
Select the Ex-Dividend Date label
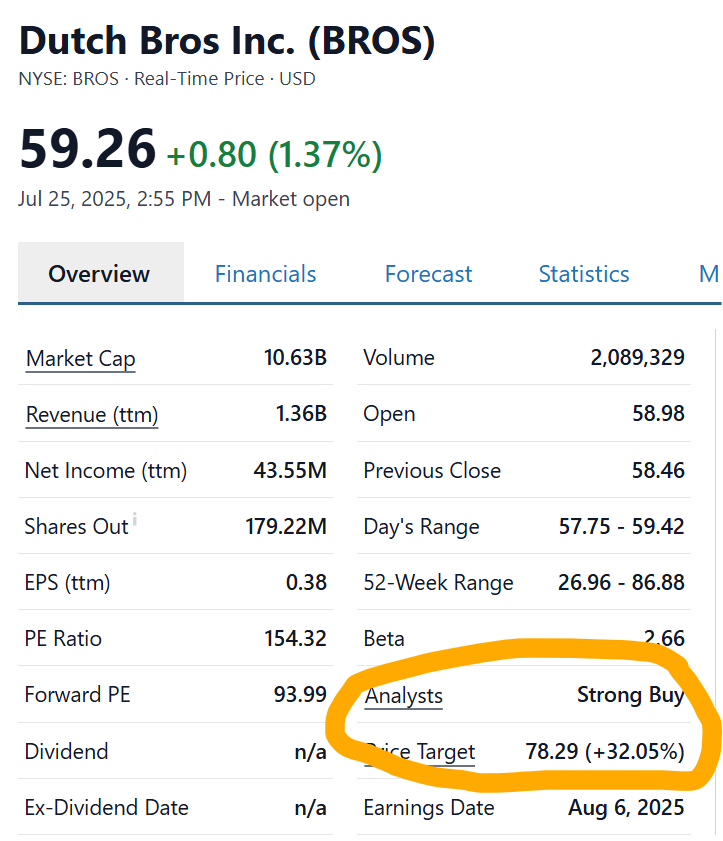[106, 808]
